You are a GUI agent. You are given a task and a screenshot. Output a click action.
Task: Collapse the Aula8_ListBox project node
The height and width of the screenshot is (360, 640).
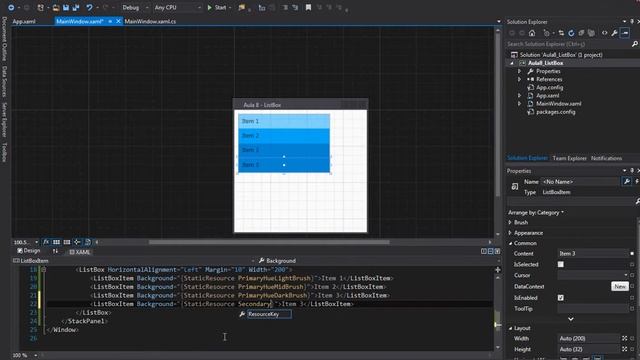coord(512,63)
